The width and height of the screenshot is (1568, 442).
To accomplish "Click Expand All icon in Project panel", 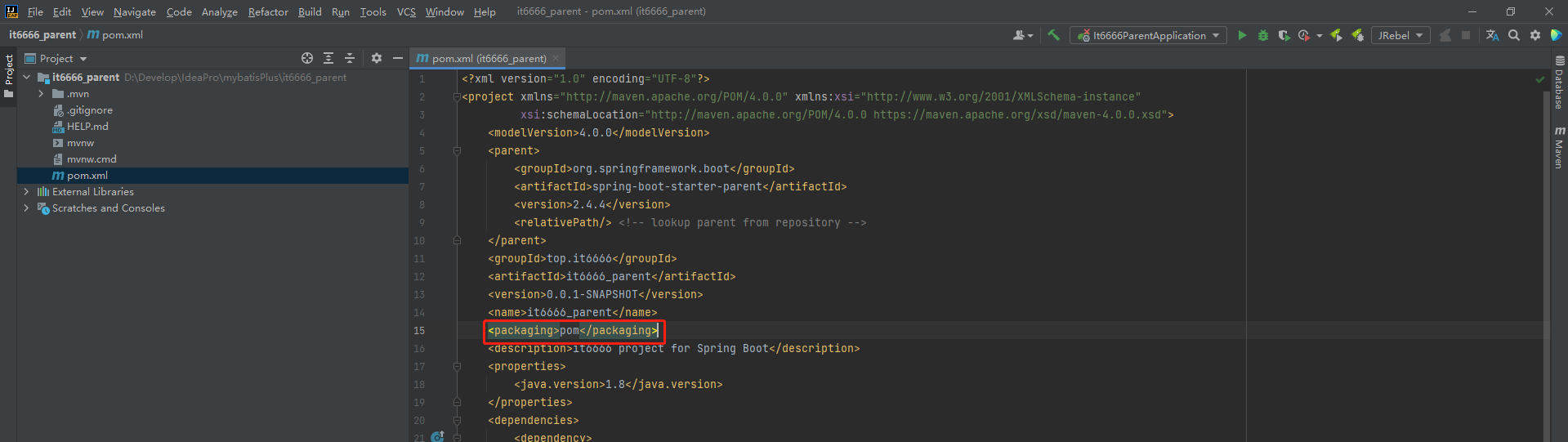I will [x=328, y=58].
